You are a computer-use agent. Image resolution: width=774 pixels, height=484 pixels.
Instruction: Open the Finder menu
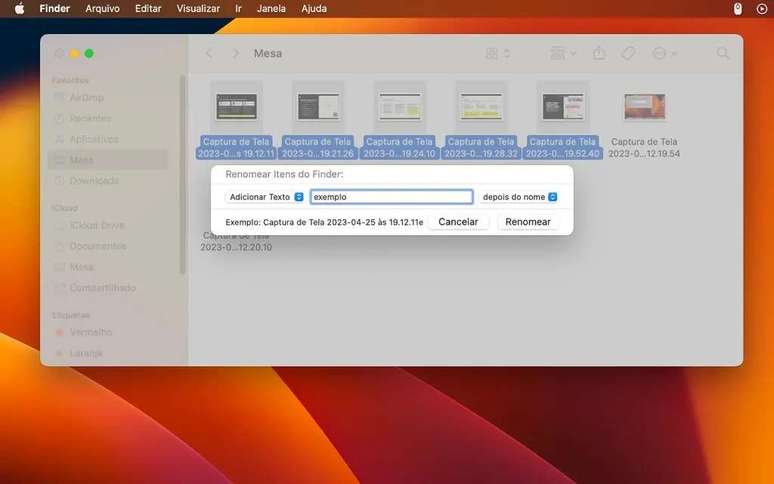(54, 8)
